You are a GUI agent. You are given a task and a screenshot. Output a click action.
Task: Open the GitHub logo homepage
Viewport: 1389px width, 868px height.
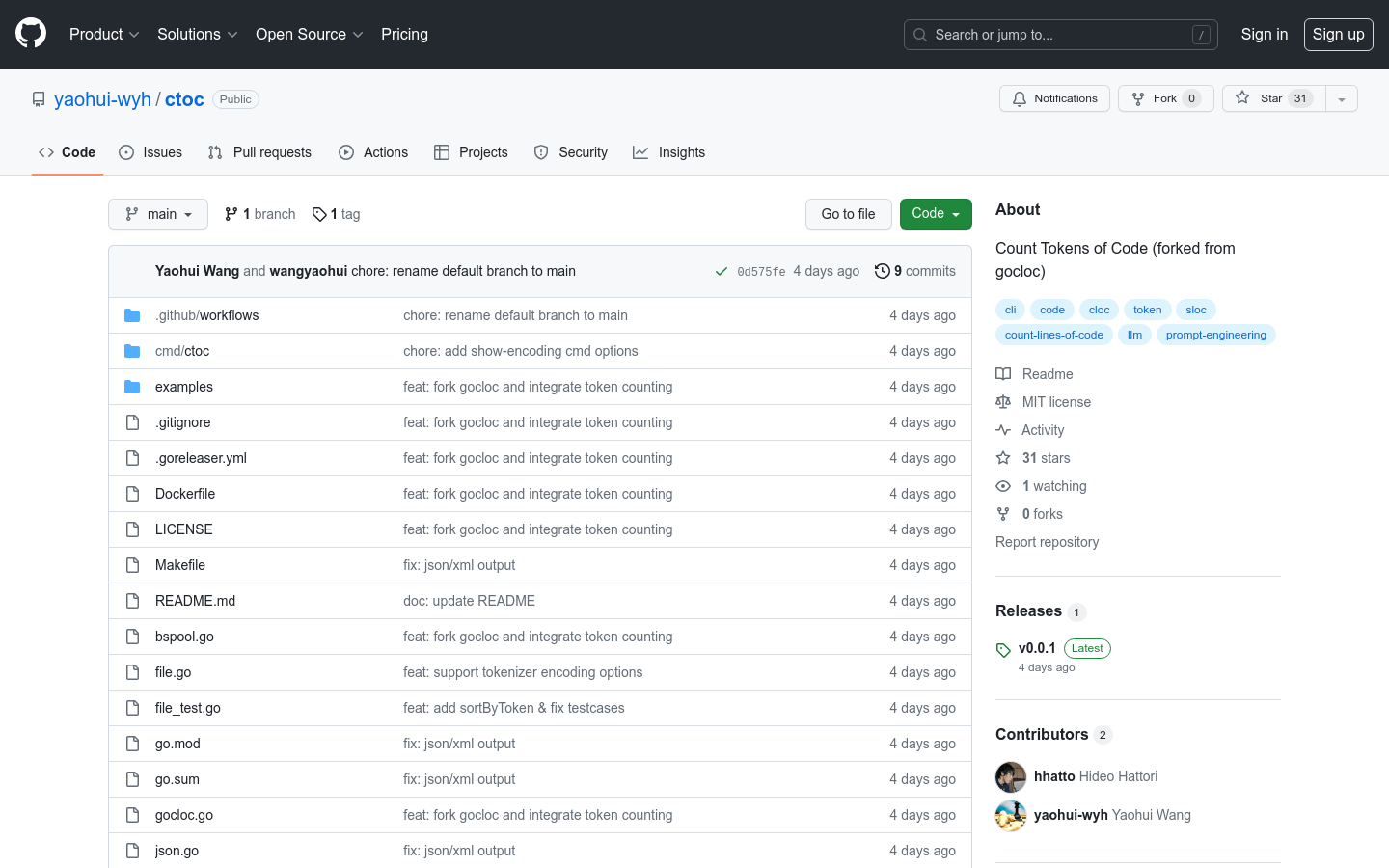click(x=31, y=34)
